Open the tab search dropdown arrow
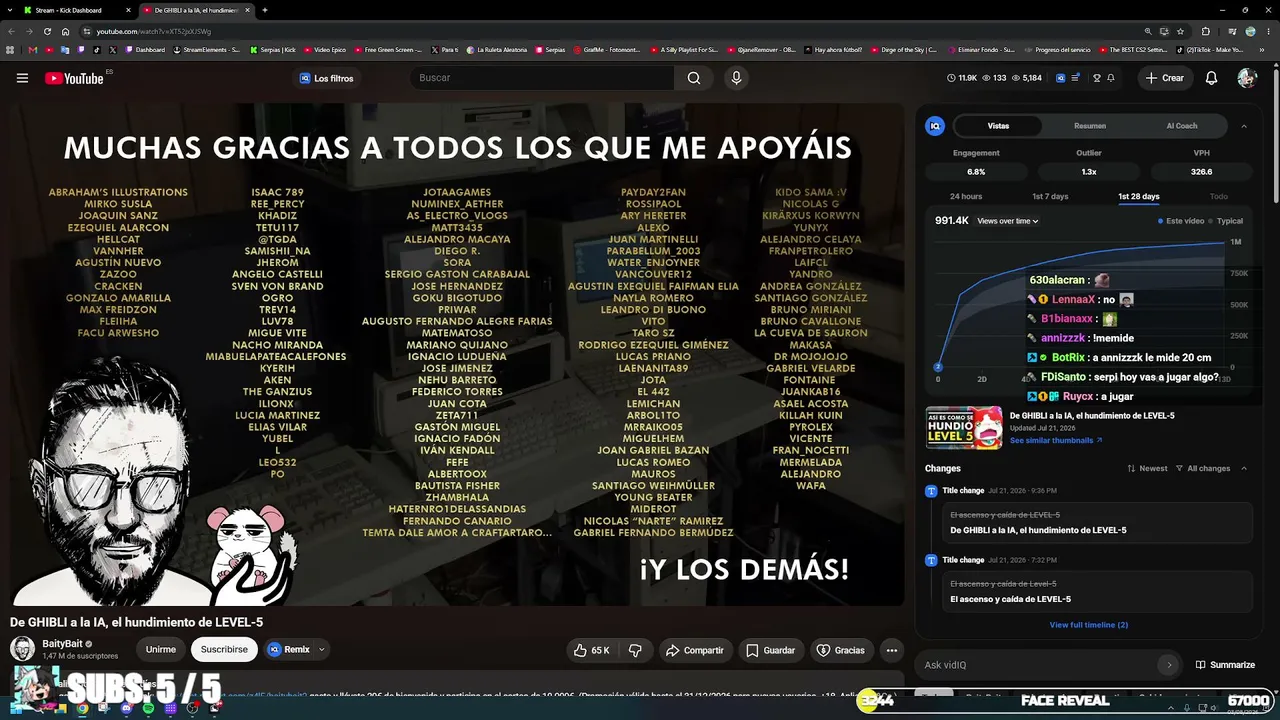The image size is (1280, 720). coord(10,10)
